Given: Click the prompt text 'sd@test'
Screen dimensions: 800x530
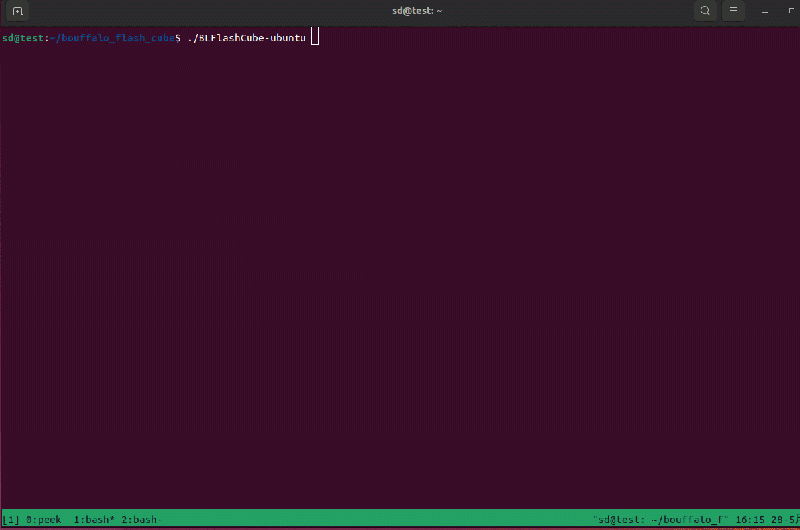Looking at the screenshot, I should 23,38.
